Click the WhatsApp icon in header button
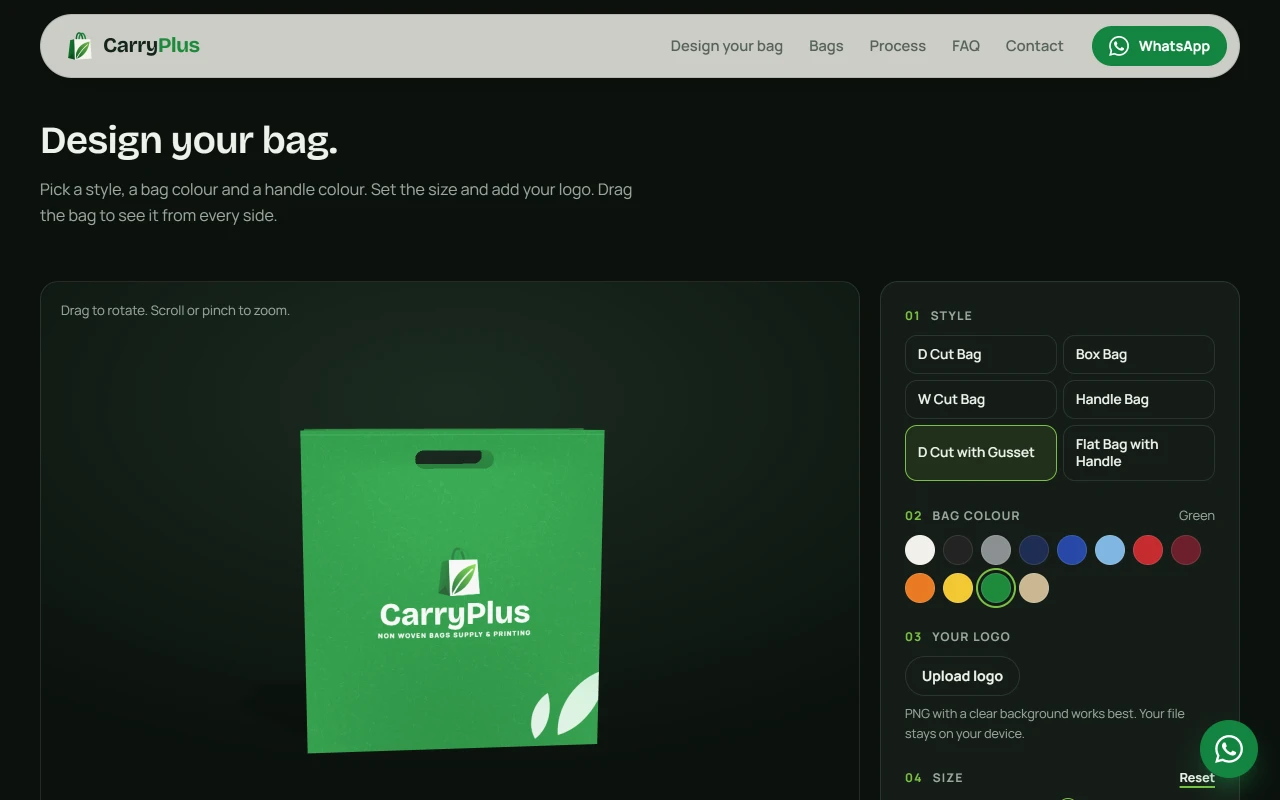 tap(1119, 46)
